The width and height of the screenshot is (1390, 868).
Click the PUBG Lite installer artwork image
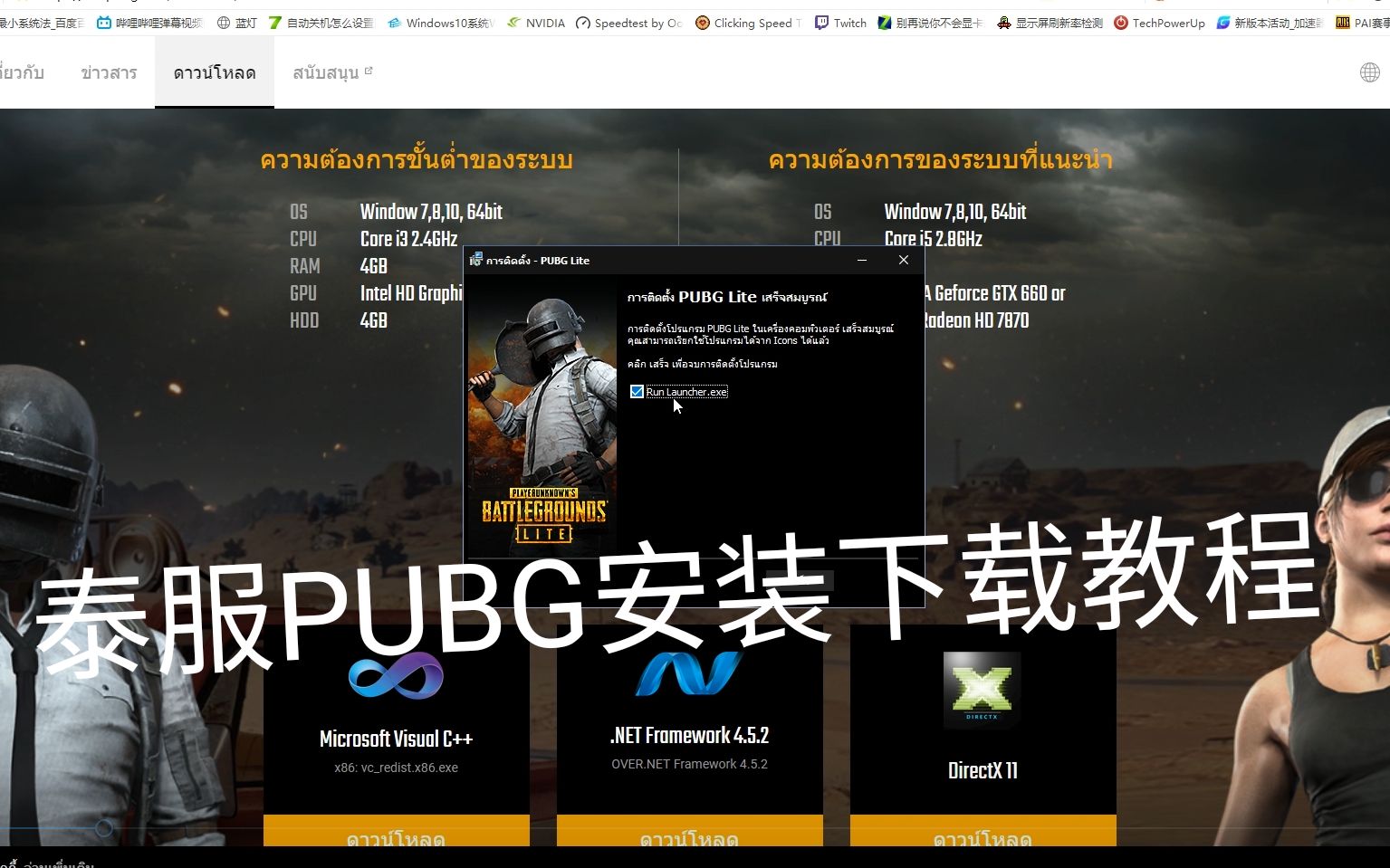point(541,416)
